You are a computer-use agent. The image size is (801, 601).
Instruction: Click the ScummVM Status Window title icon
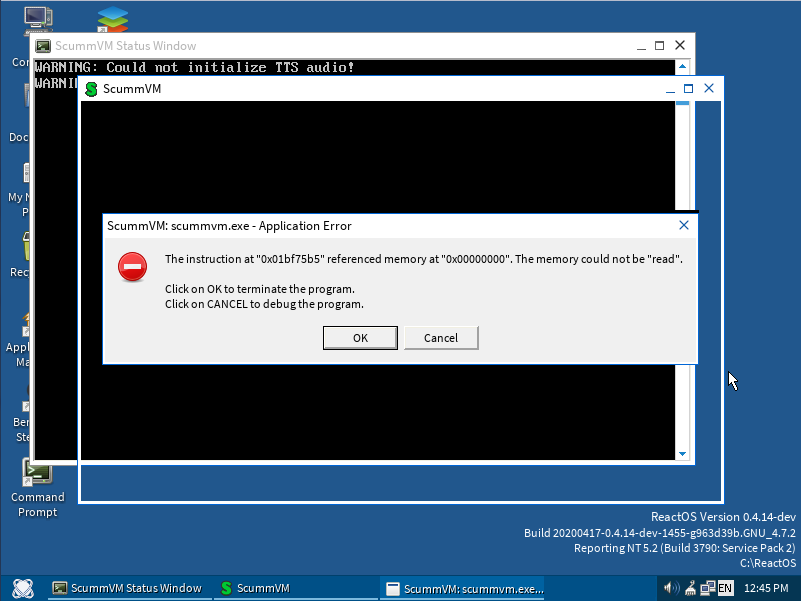[x=43, y=46]
